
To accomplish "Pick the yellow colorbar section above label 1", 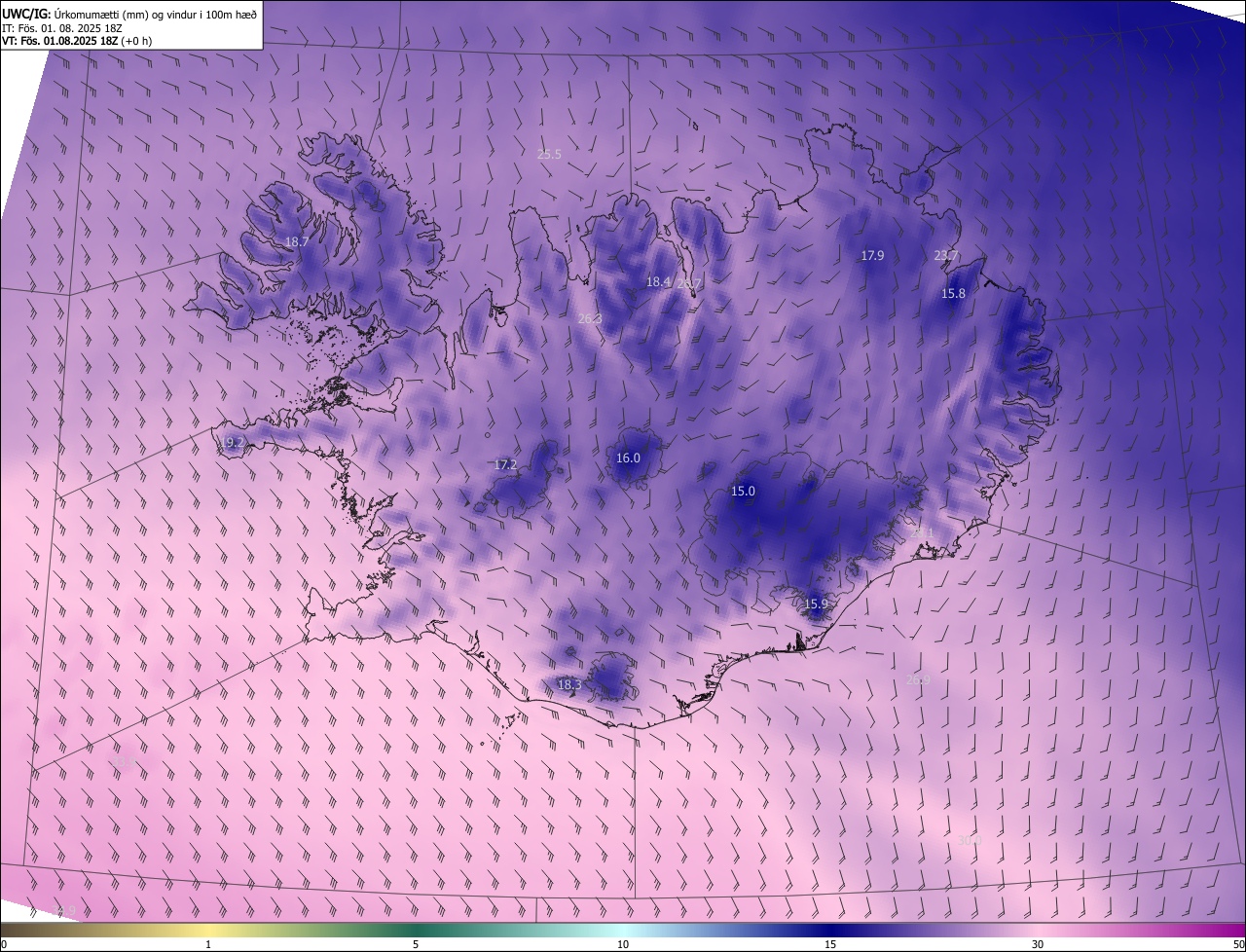I will pos(208,930).
